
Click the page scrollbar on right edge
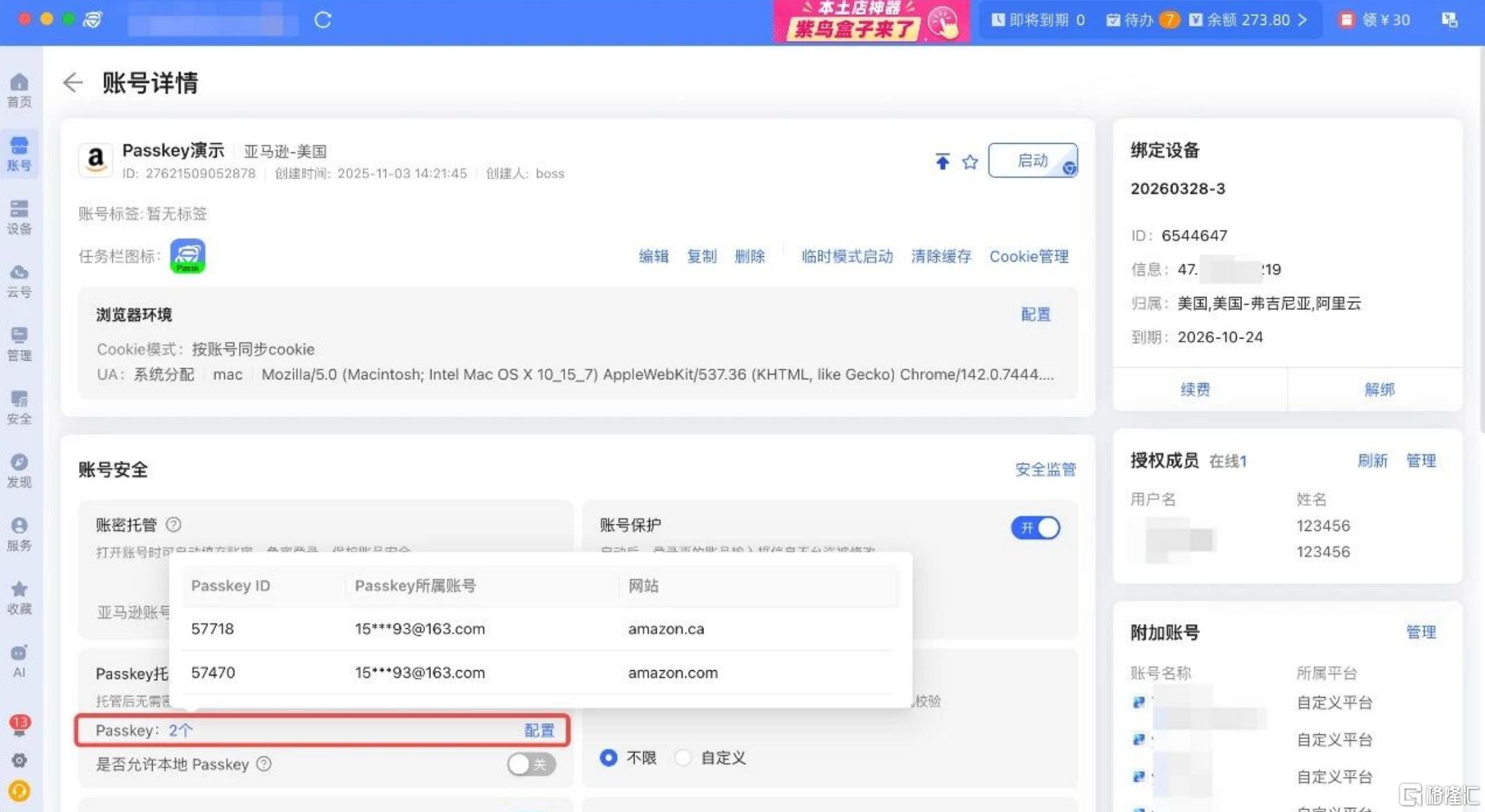1481,241
